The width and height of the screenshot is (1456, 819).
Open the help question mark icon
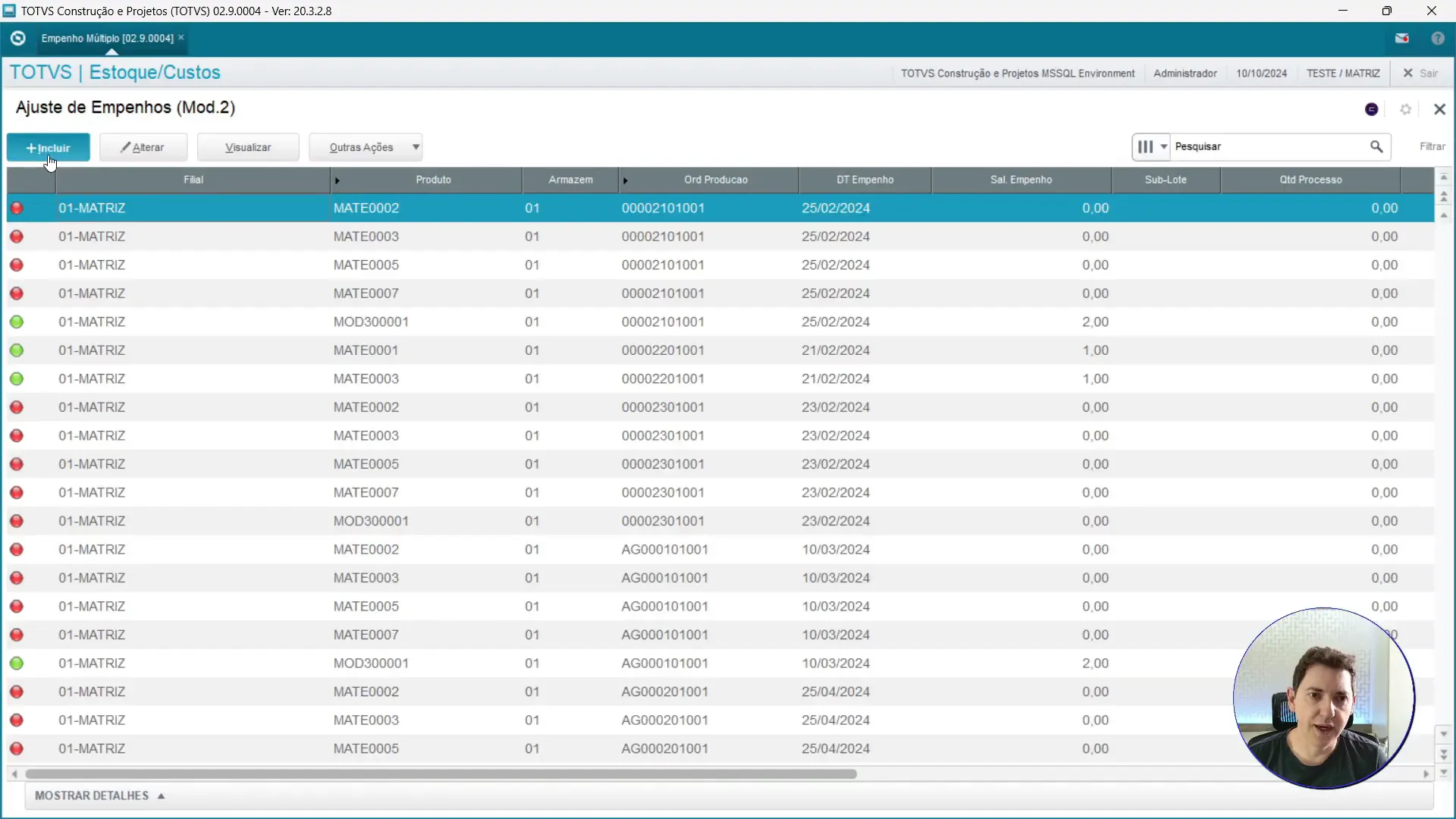(1438, 38)
